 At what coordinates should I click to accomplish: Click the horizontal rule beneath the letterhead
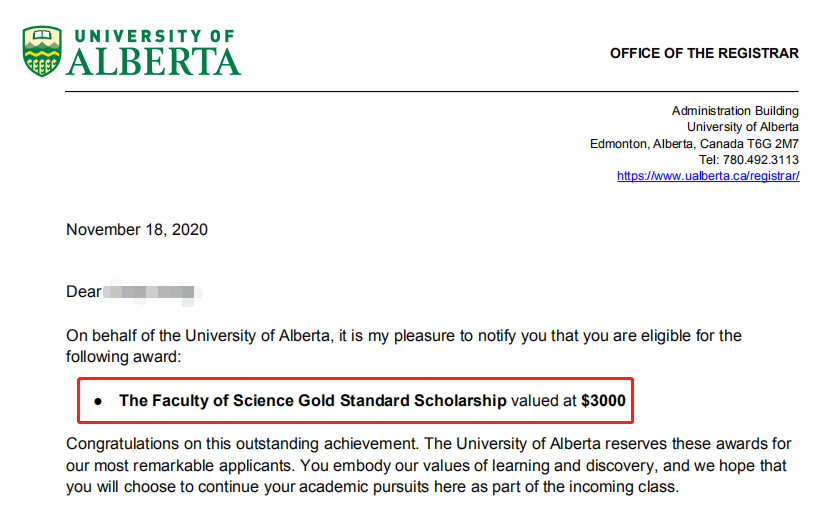(432, 91)
